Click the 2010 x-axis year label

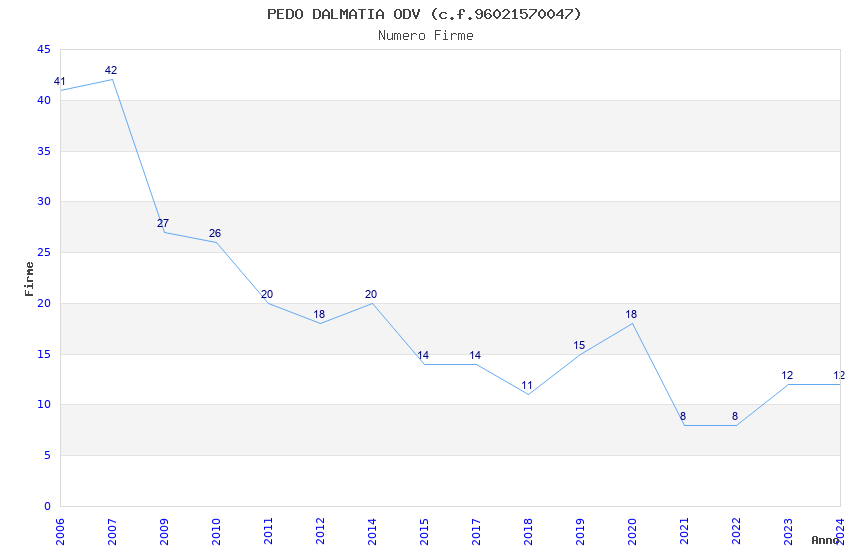point(216,530)
